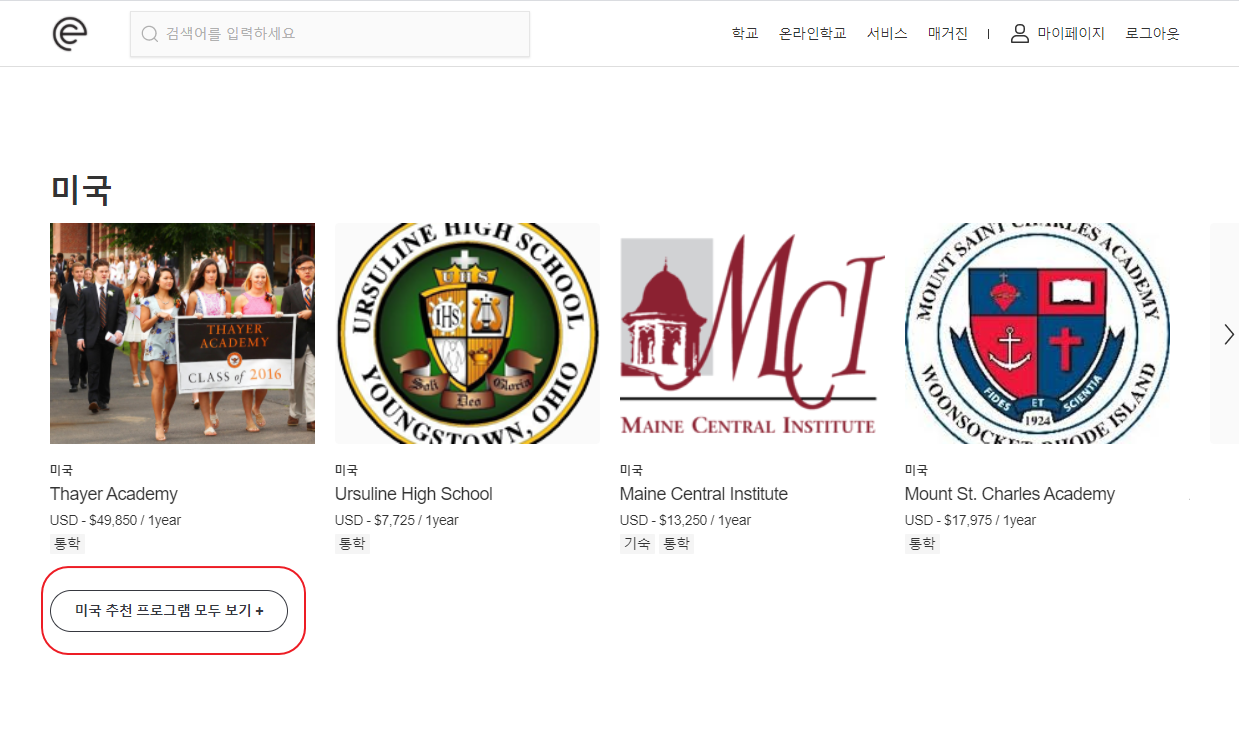Click the 기숙 tag under Maine Central
1239x753 pixels.
637,544
